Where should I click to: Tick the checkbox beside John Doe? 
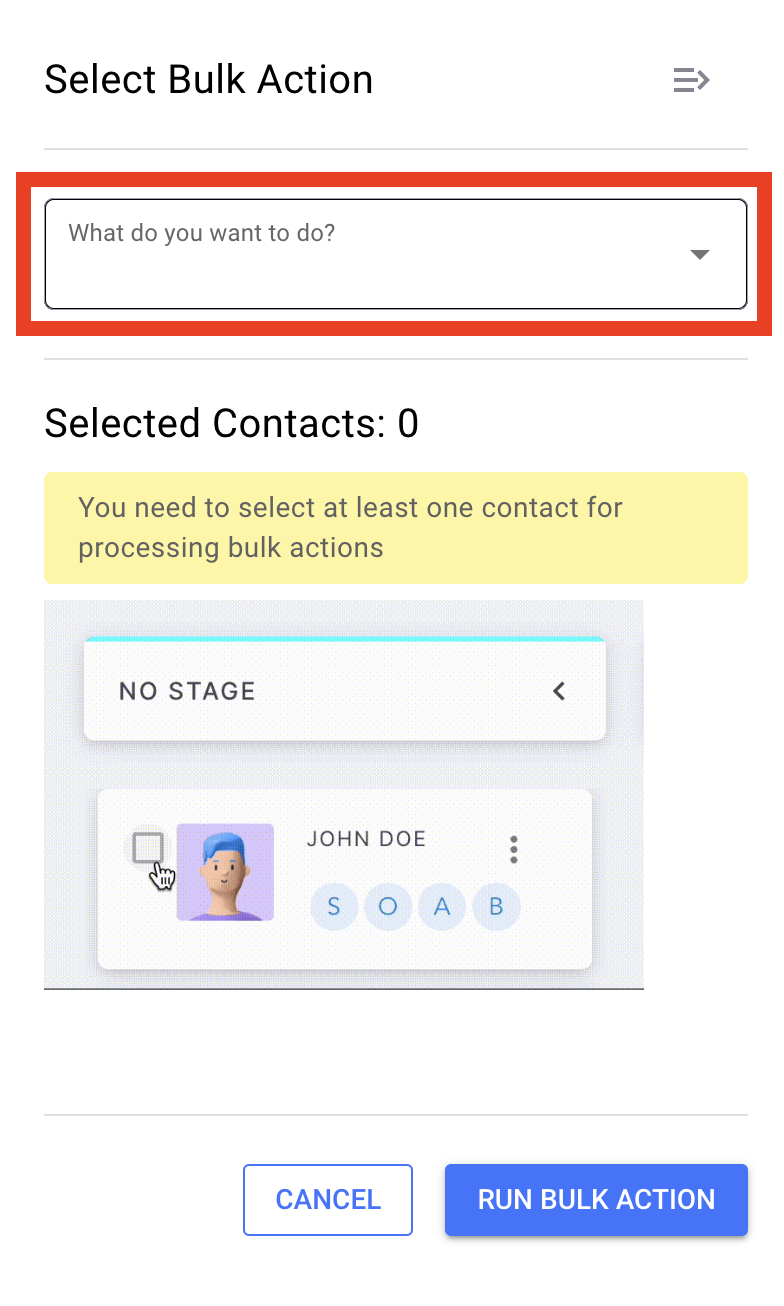click(x=148, y=848)
